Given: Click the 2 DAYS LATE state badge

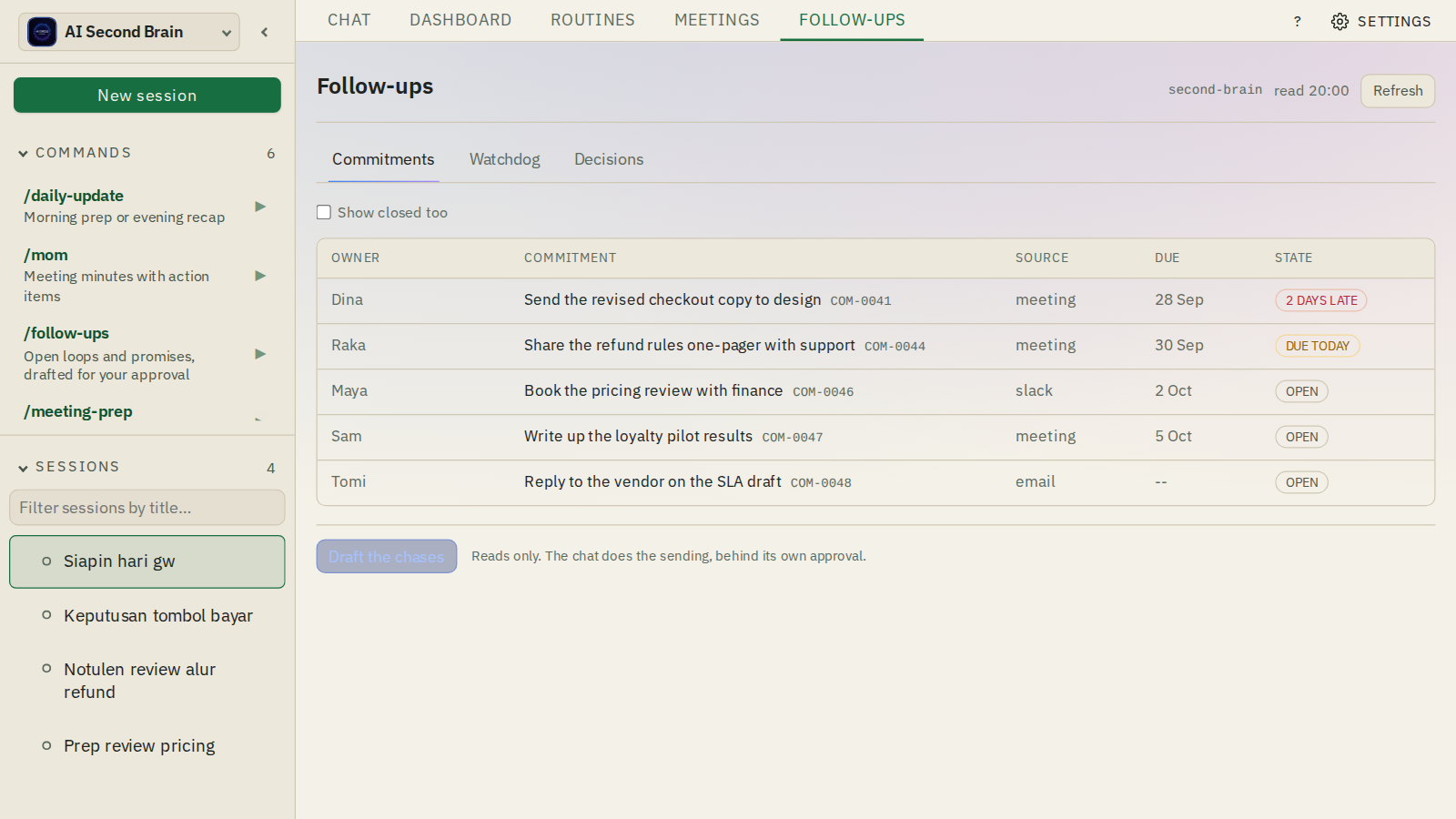Looking at the screenshot, I should pos(1320,300).
